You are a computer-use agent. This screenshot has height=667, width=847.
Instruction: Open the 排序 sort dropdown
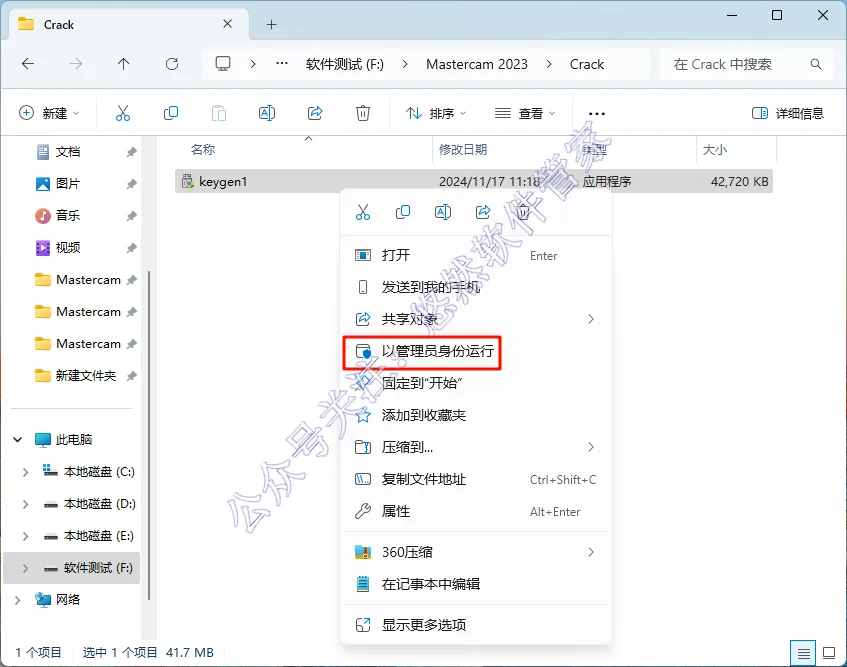pos(435,113)
